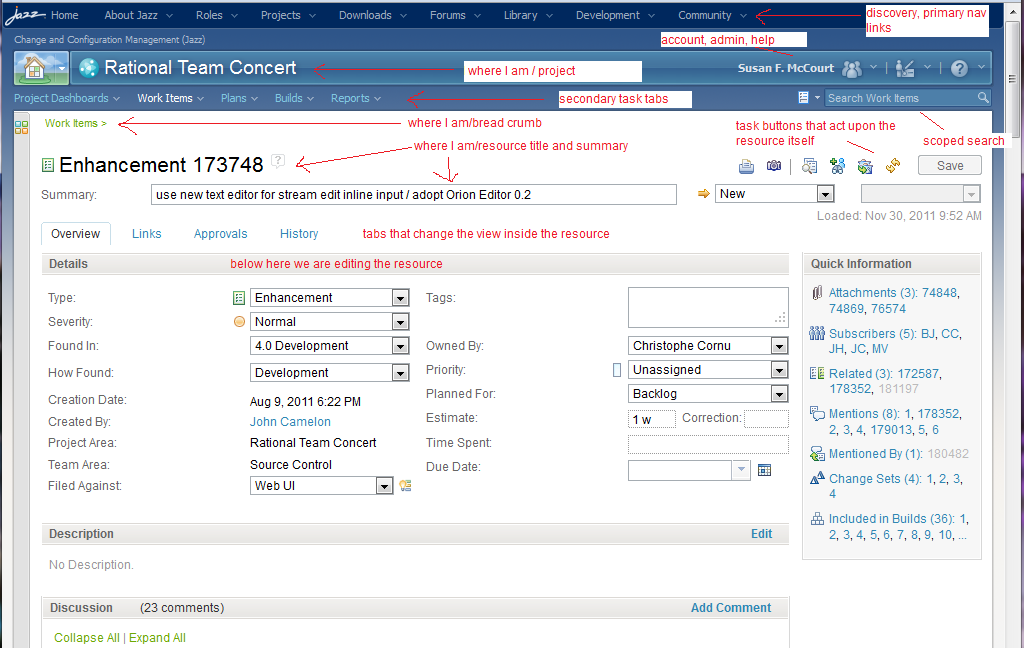Click the grid icon left of breadcrumb
Viewport: 1024px width, 648px height.
pos(22,127)
